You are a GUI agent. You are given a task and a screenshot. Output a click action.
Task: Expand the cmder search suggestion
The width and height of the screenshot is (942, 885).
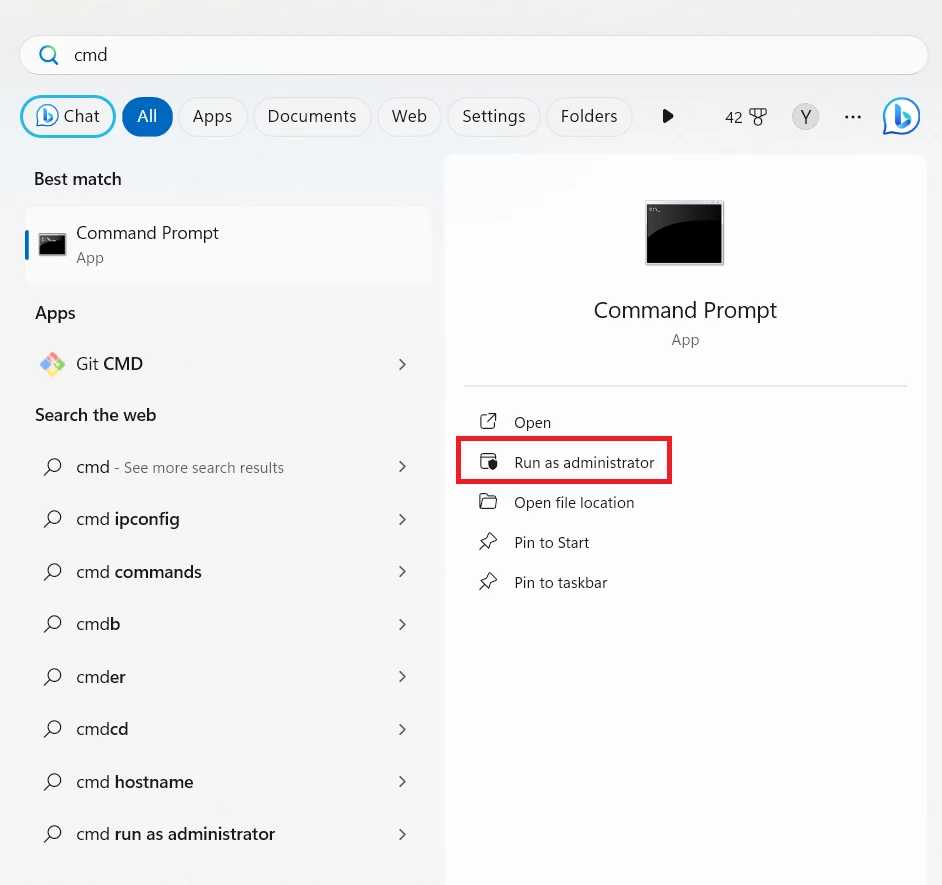(x=401, y=676)
